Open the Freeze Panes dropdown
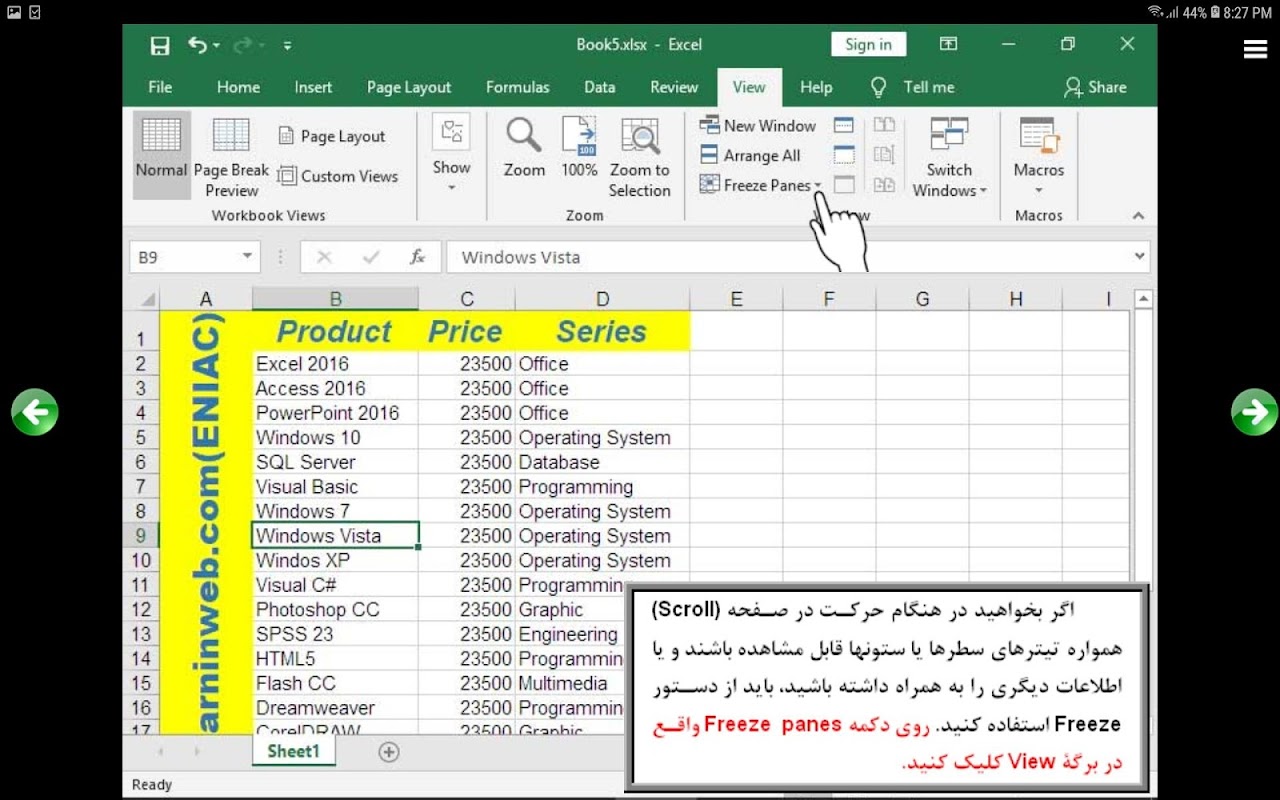This screenshot has width=1280, height=800. (760, 185)
